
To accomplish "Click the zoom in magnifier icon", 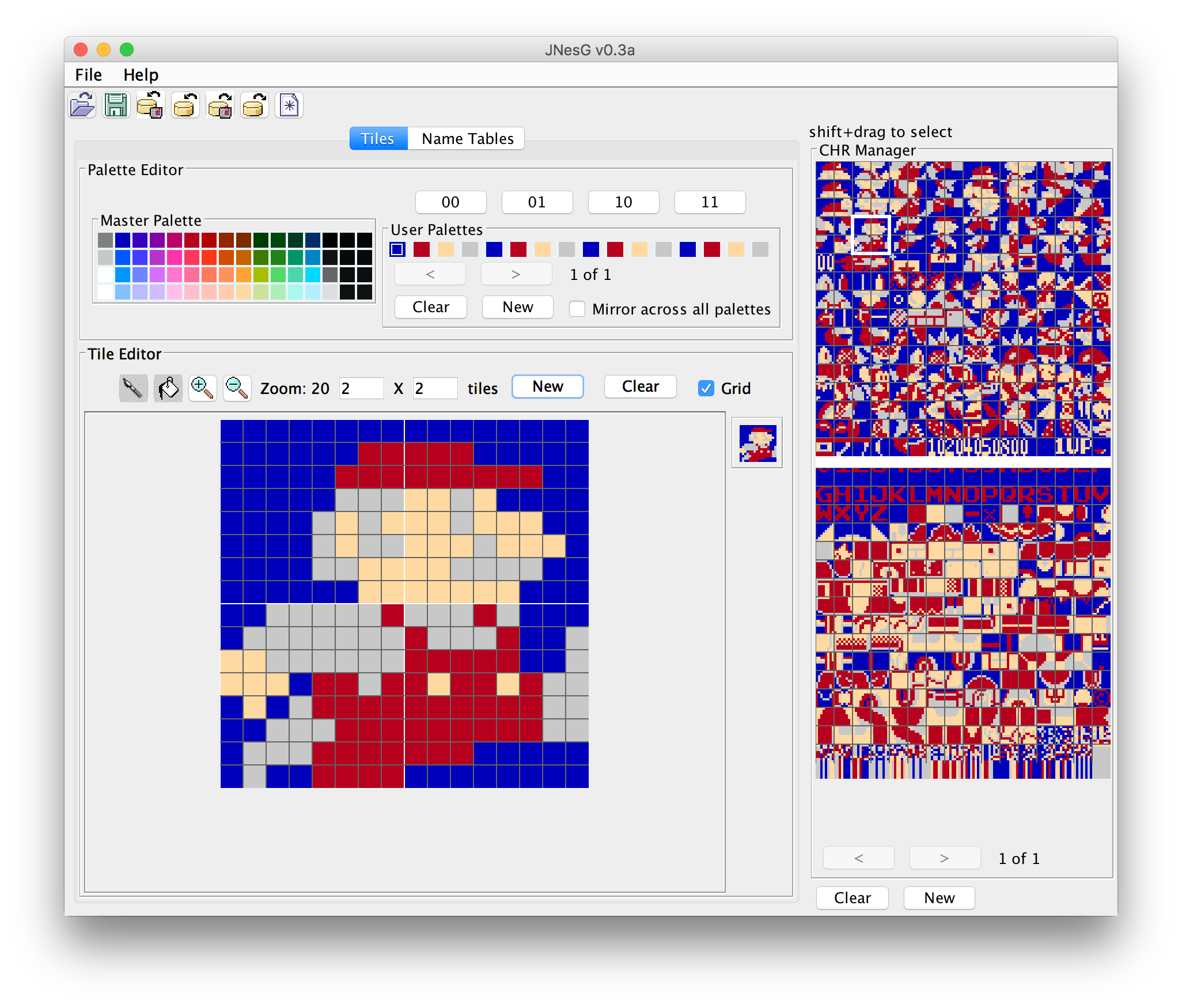I will pyautogui.click(x=202, y=388).
